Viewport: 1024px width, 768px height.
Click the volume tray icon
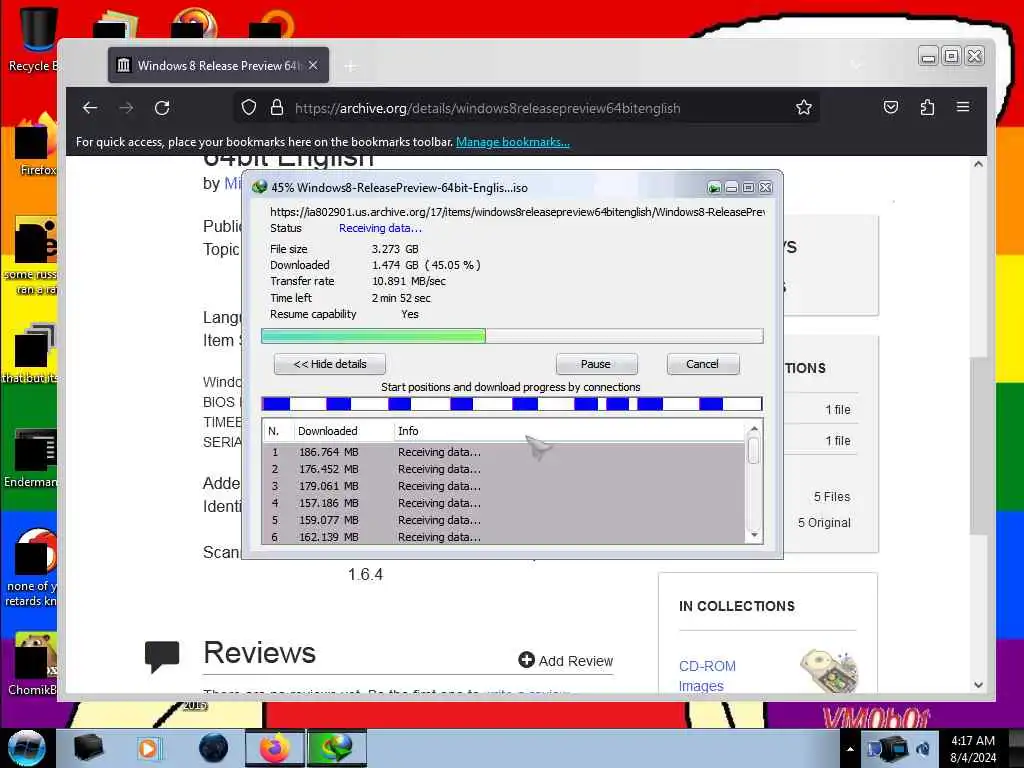pyautogui.click(x=923, y=749)
